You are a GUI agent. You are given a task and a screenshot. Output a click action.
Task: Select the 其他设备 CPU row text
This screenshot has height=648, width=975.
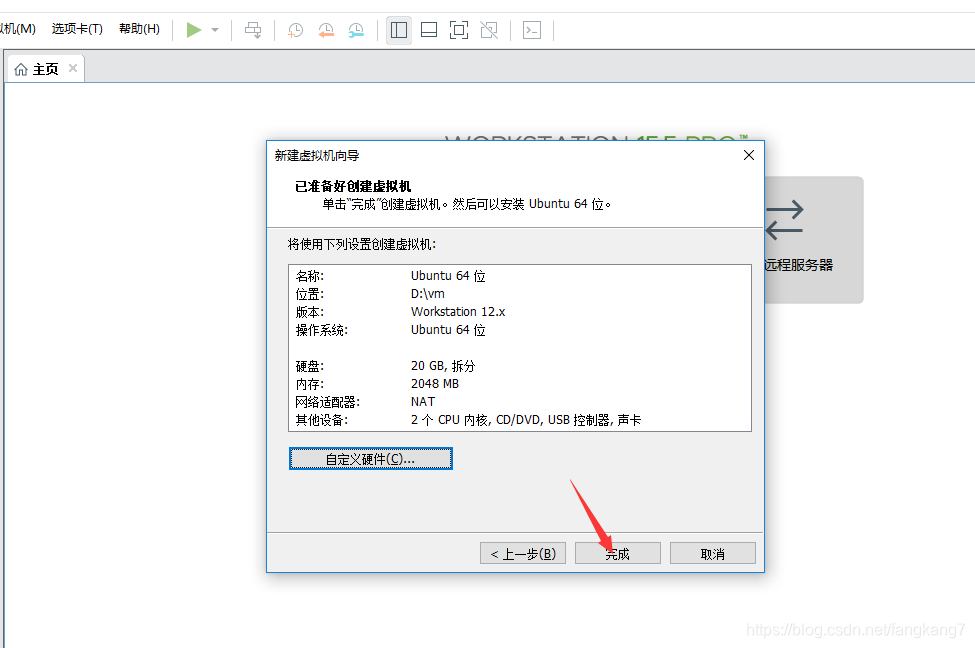(526, 420)
